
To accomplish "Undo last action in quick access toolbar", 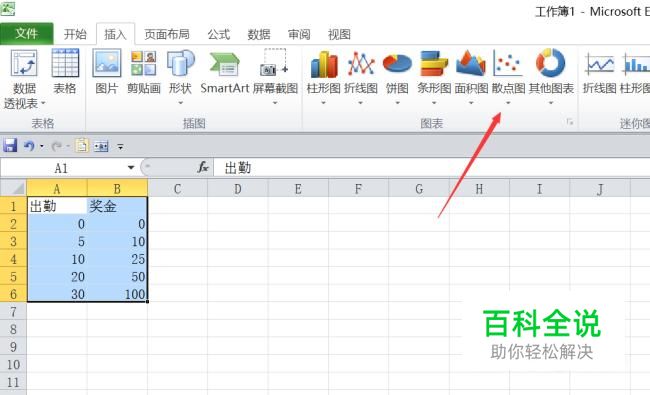I will (x=29, y=146).
